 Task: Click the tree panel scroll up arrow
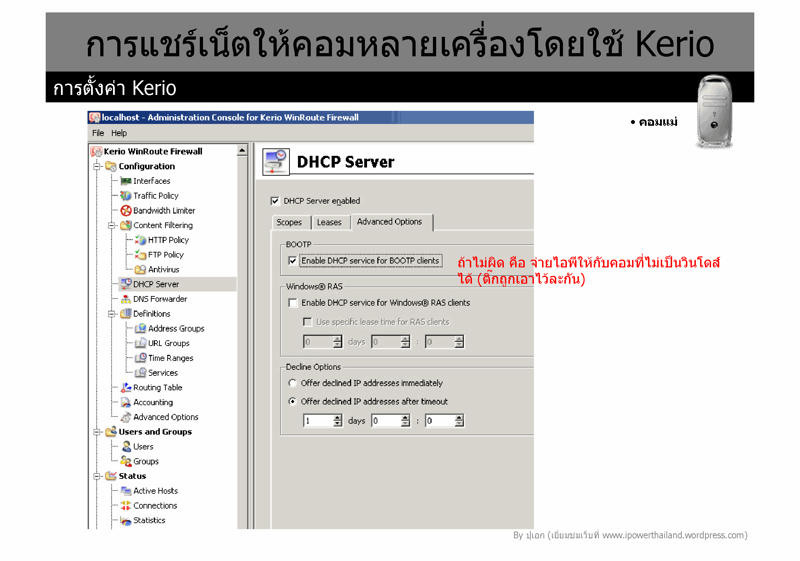[242, 150]
